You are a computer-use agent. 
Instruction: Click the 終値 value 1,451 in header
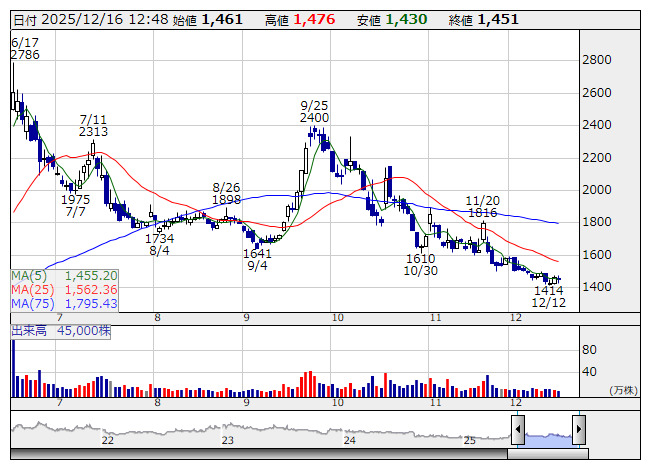tap(497, 20)
